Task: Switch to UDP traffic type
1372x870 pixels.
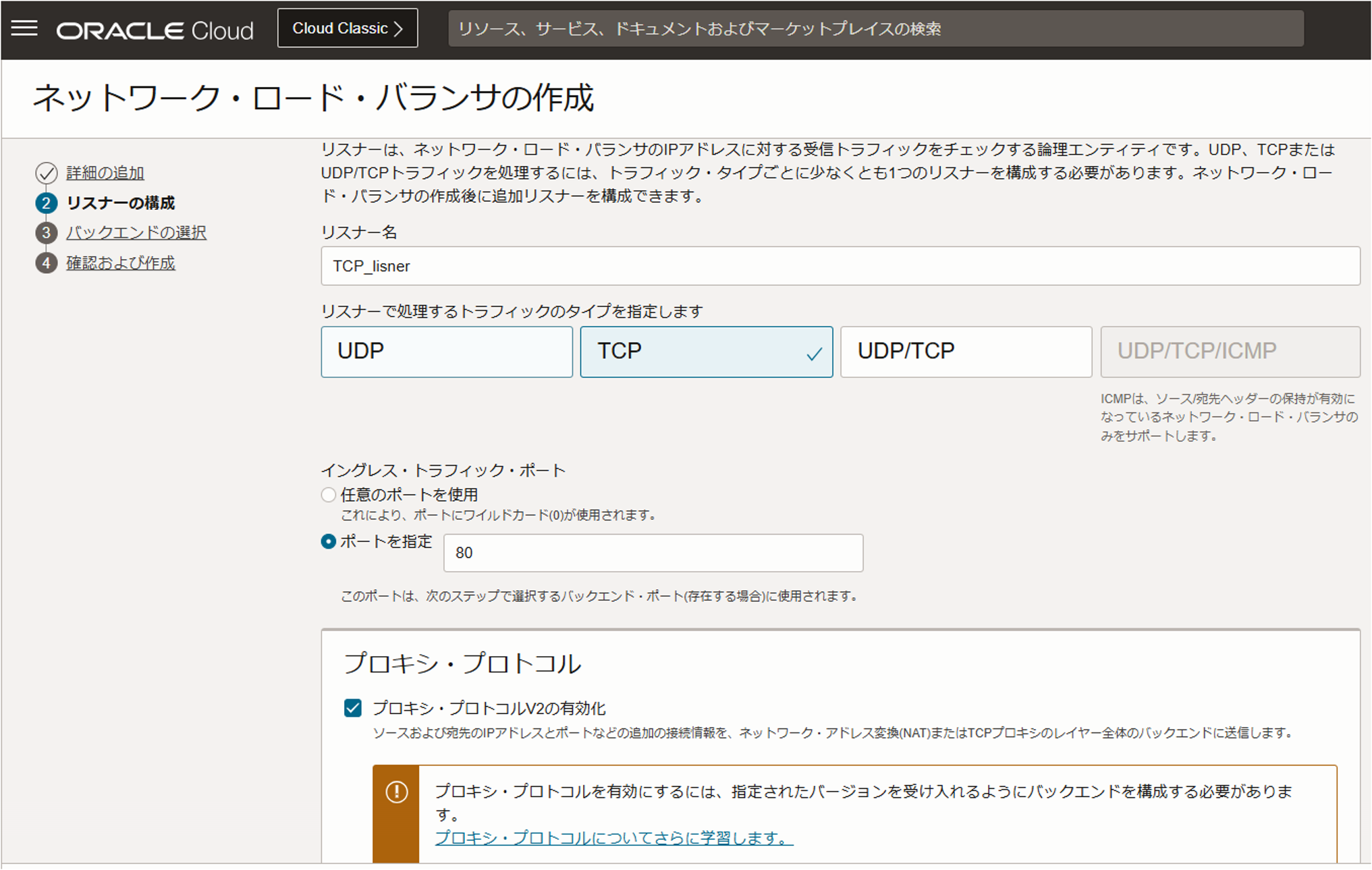Action: [447, 352]
